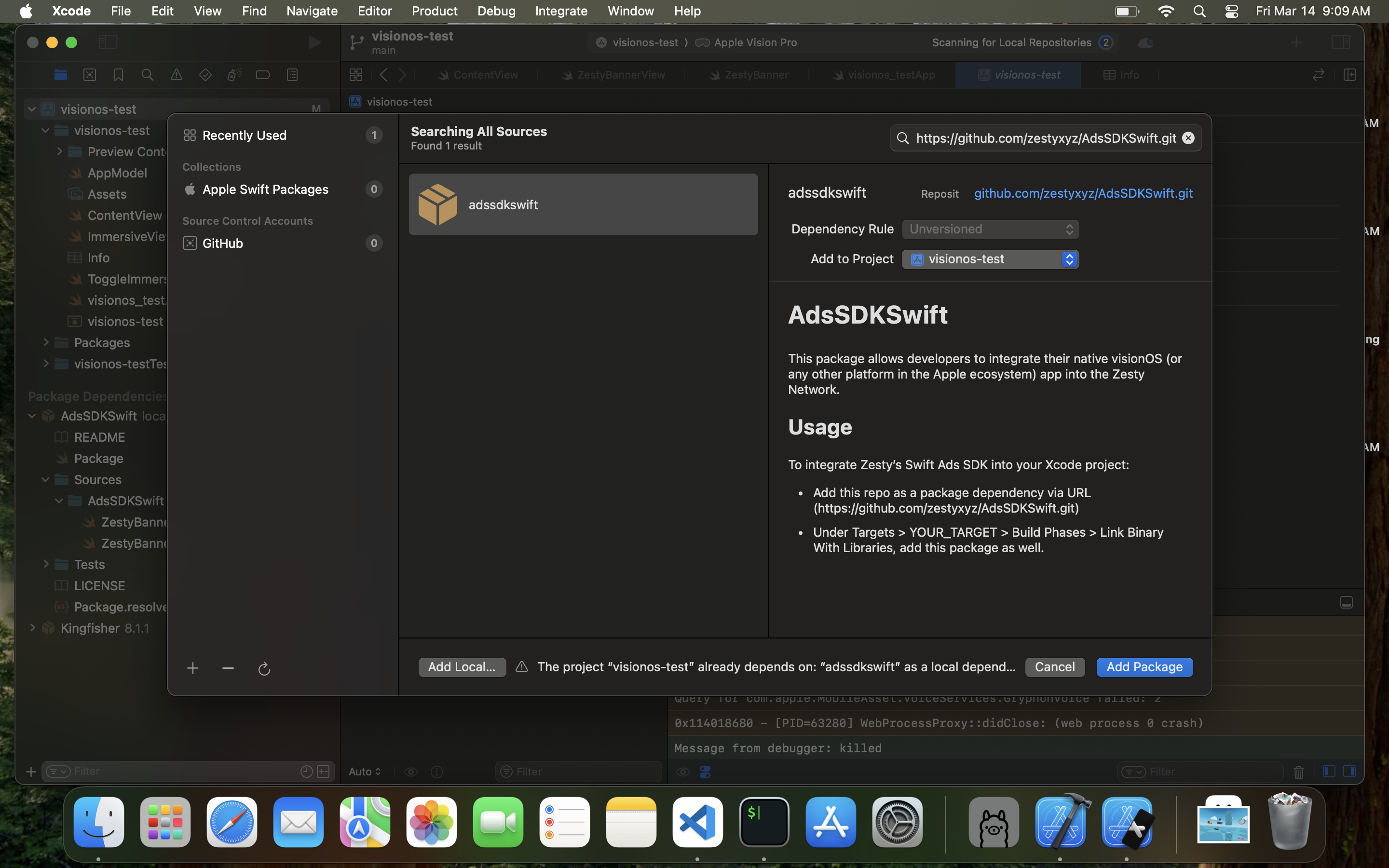Open the Test navigator diamond icon
This screenshot has height=868, width=1389.
[x=205, y=75]
